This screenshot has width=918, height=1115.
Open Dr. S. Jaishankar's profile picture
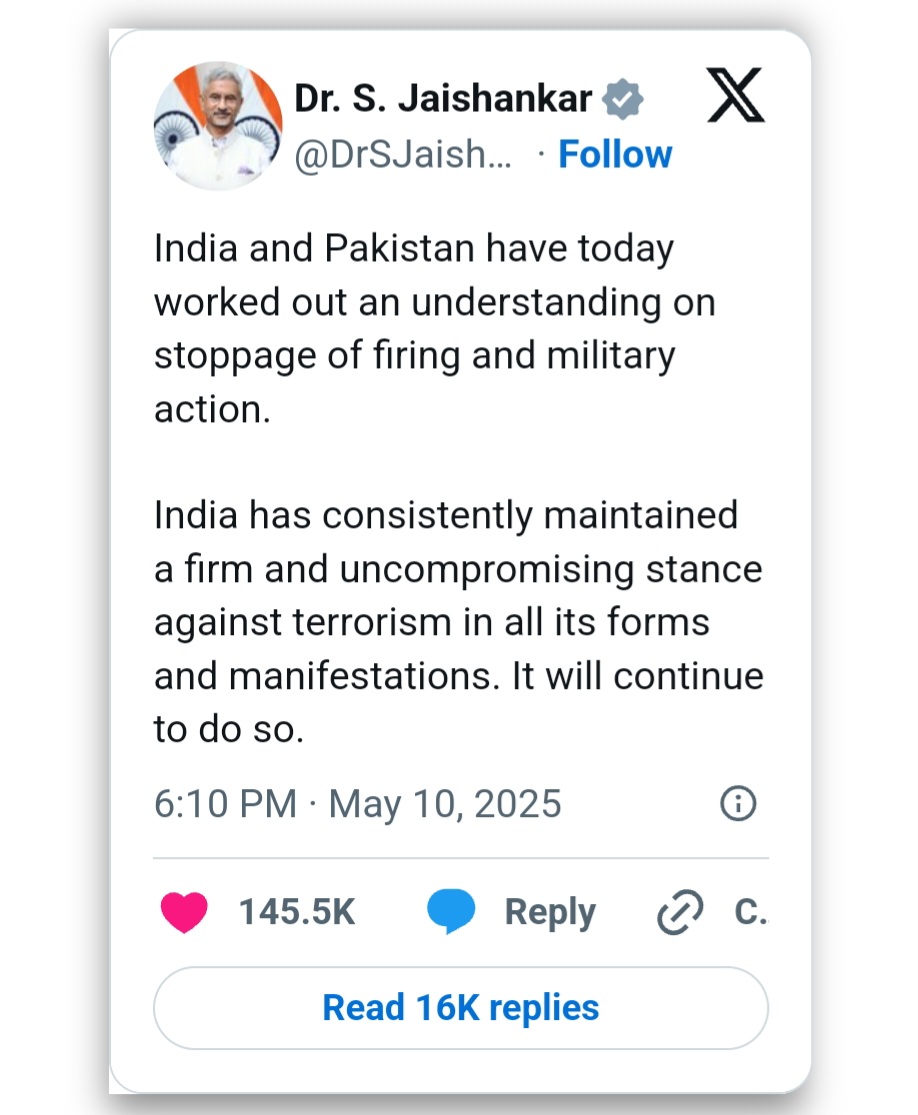coord(219,125)
